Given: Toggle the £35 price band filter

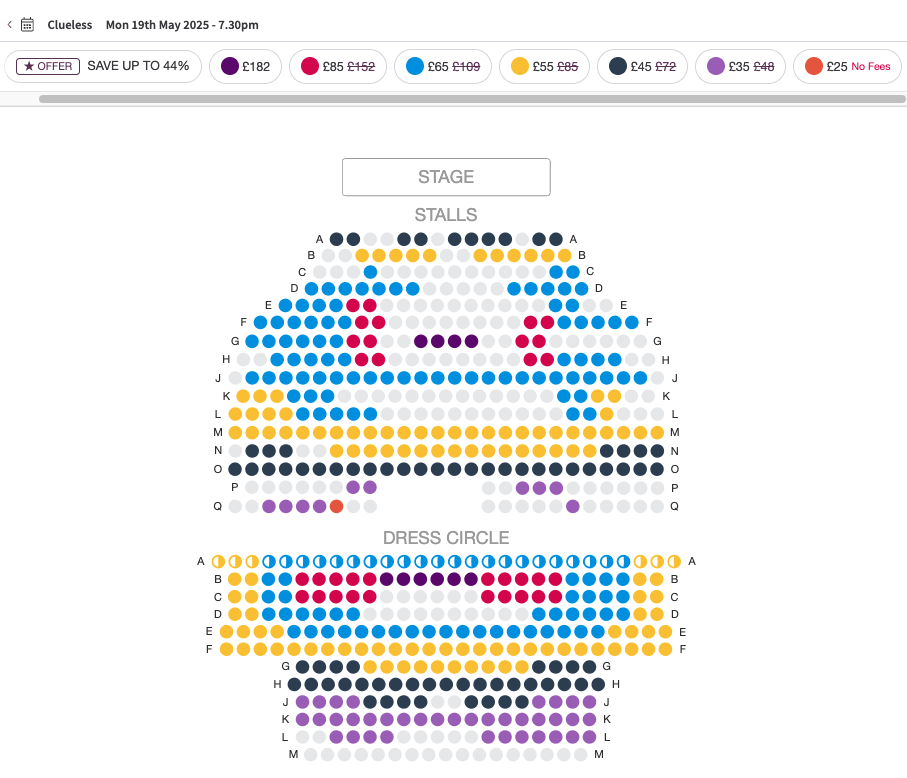Looking at the screenshot, I should [740, 67].
